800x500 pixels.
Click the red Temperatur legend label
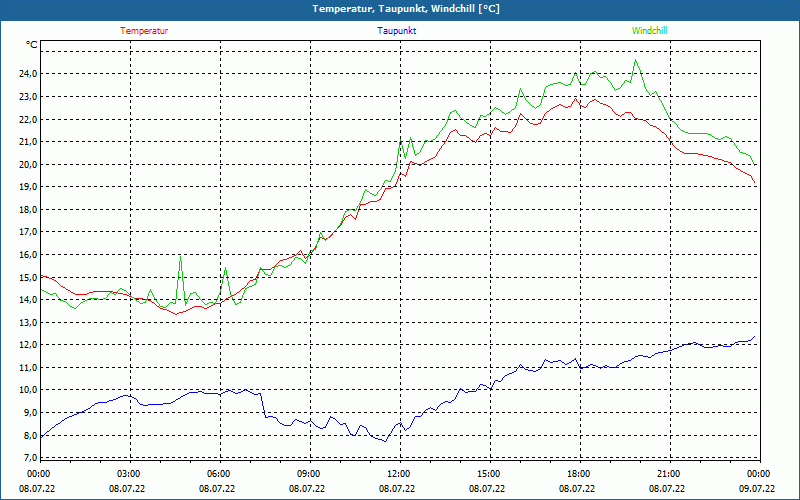pos(144,31)
